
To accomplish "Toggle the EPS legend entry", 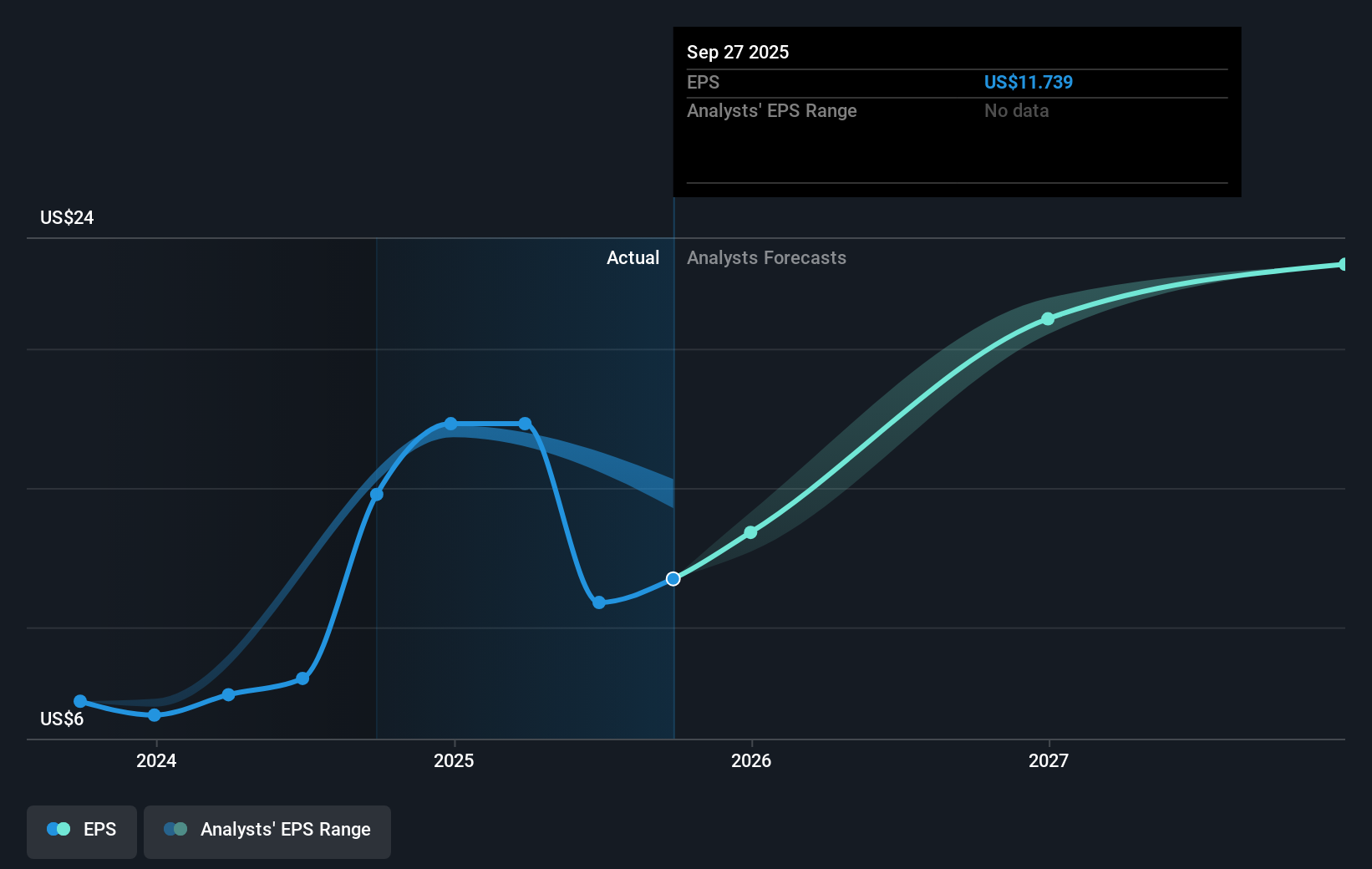I will 81,829.
